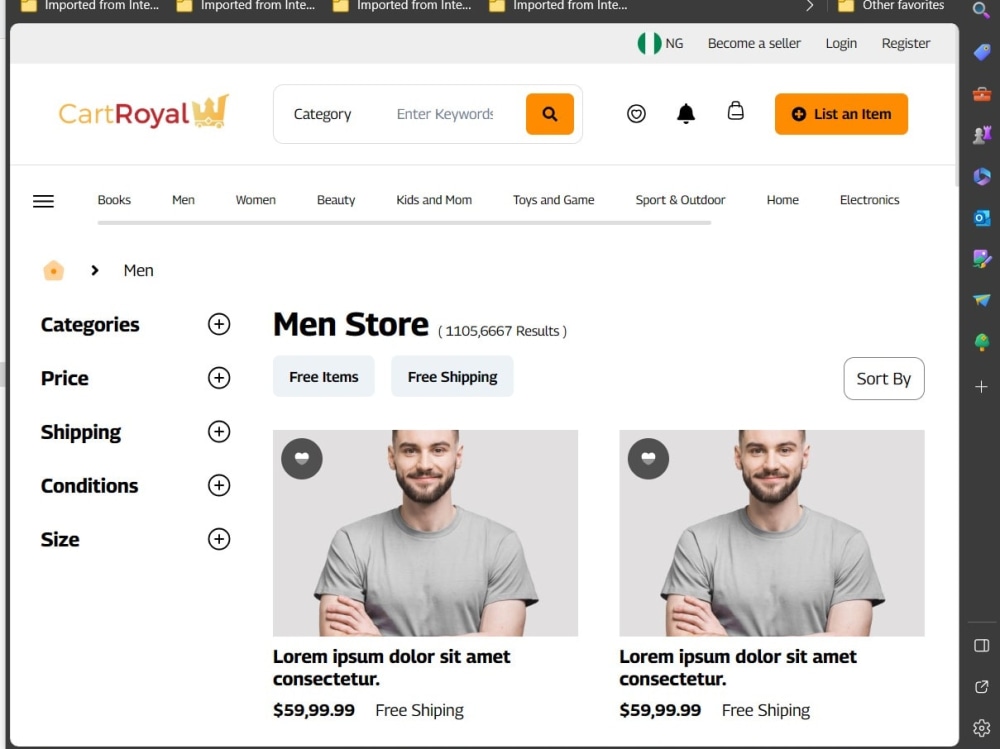
Task: Click the Enter Keywords search field
Action: coord(445,114)
